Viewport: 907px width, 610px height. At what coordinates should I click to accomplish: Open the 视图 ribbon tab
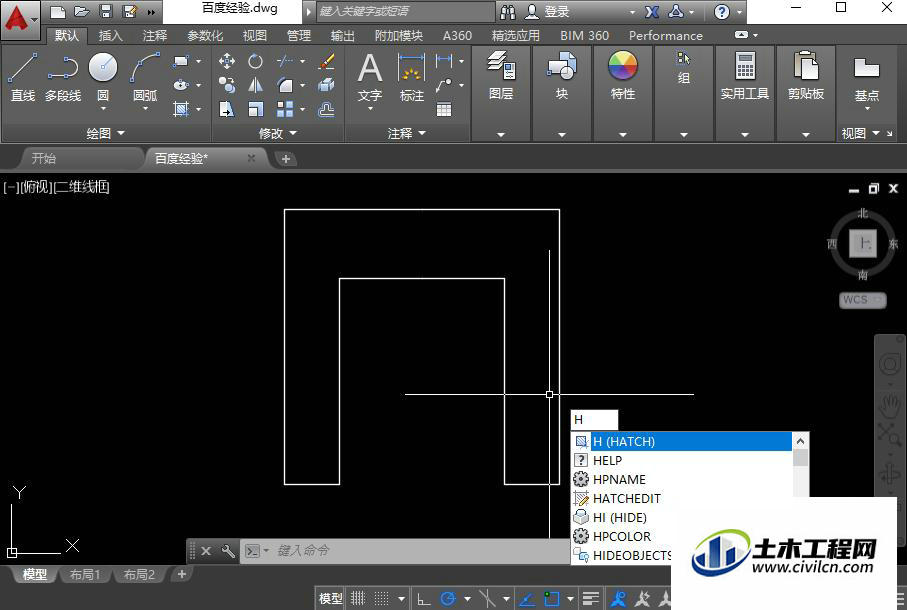pos(255,36)
